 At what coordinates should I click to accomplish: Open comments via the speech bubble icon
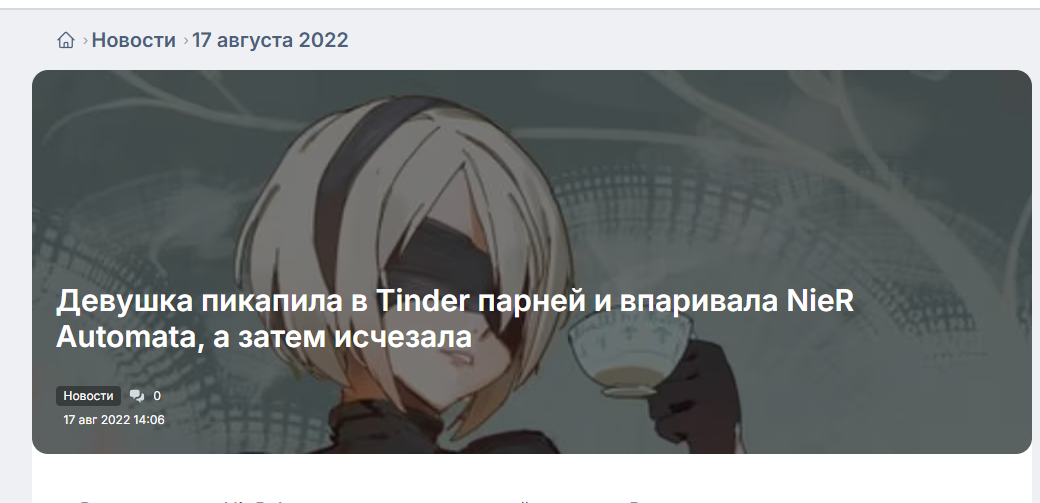tap(137, 396)
